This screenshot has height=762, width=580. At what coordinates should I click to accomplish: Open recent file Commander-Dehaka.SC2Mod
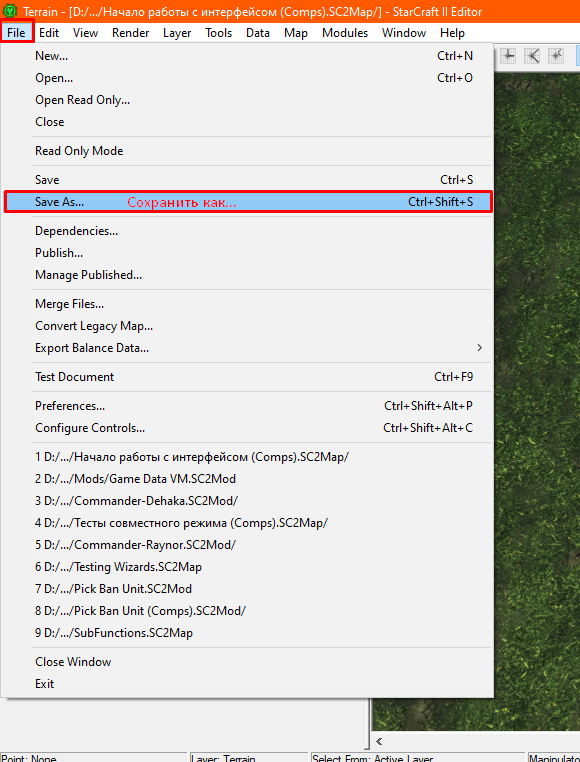[x=248, y=501]
